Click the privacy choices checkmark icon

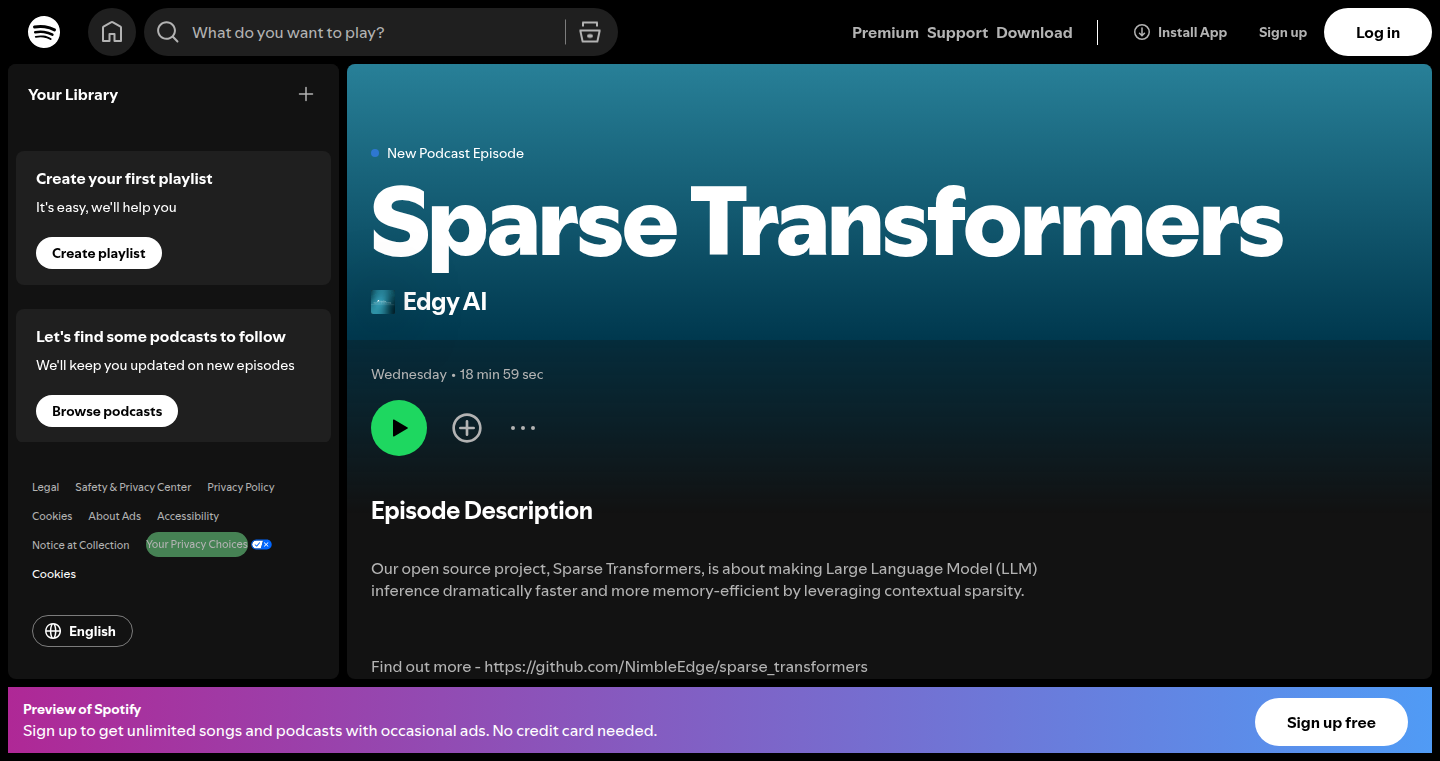click(262, 544)
